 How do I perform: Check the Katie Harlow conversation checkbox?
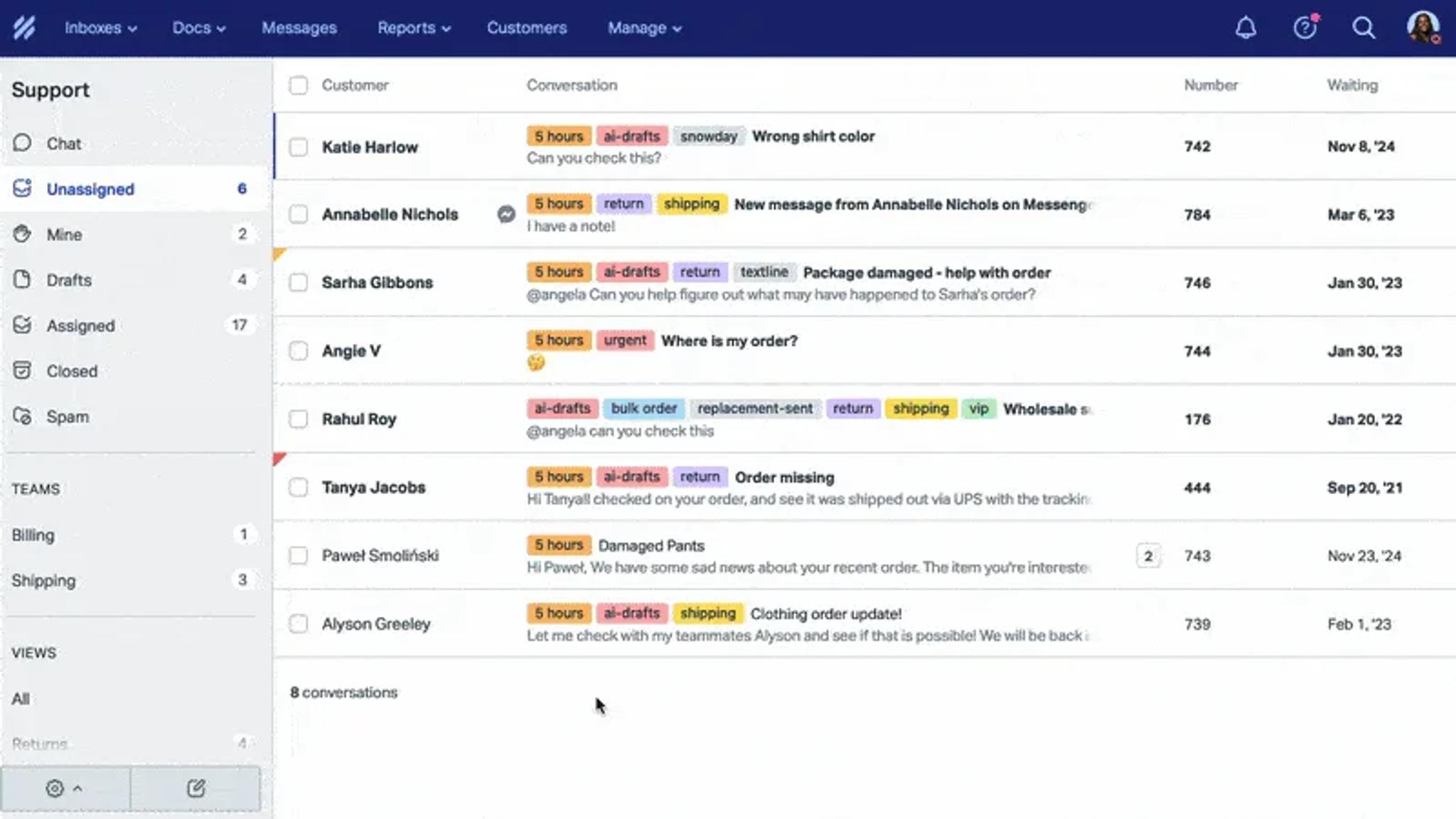click(x=299, y=147)
